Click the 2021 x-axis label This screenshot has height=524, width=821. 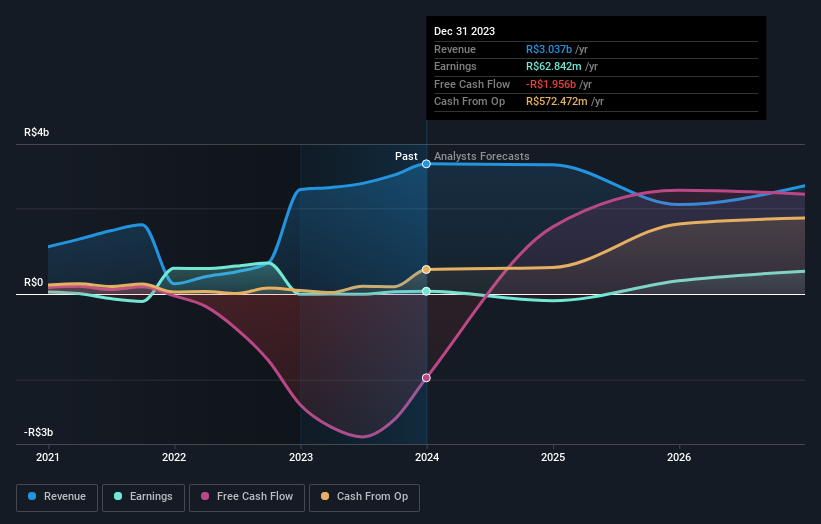tap(48, 457)
